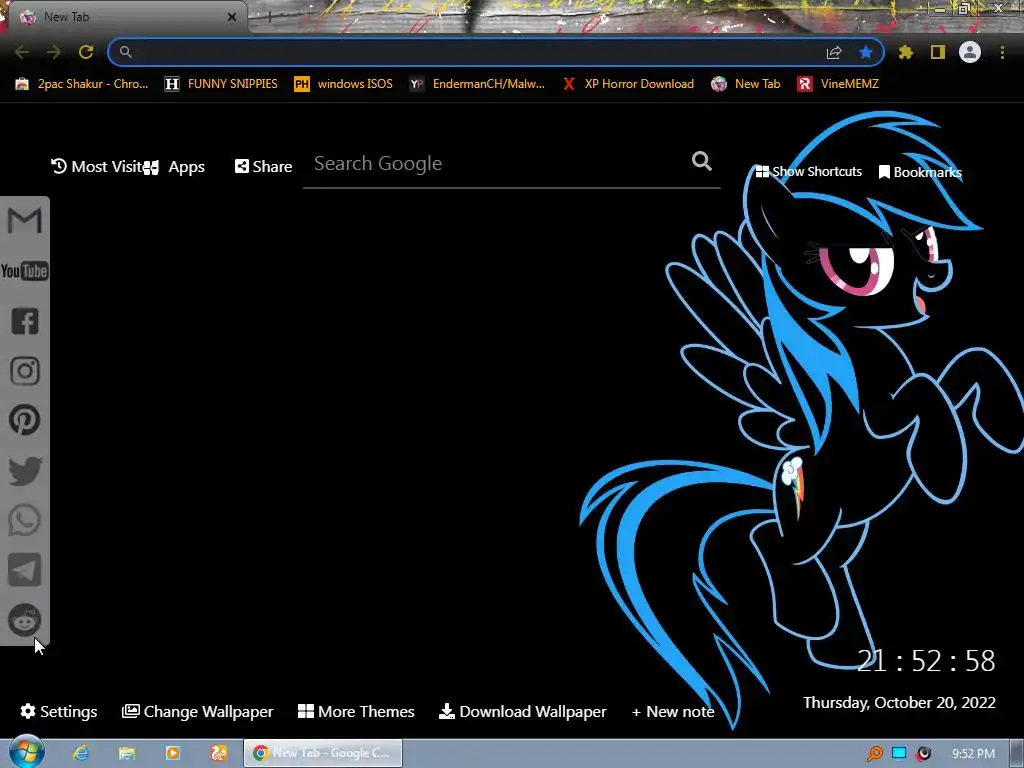The width and height of the screenshot is (1024, 768).
Task: Open Twitter sidebar shortcut
Action: pyautogui.click(x=25, y=471)
